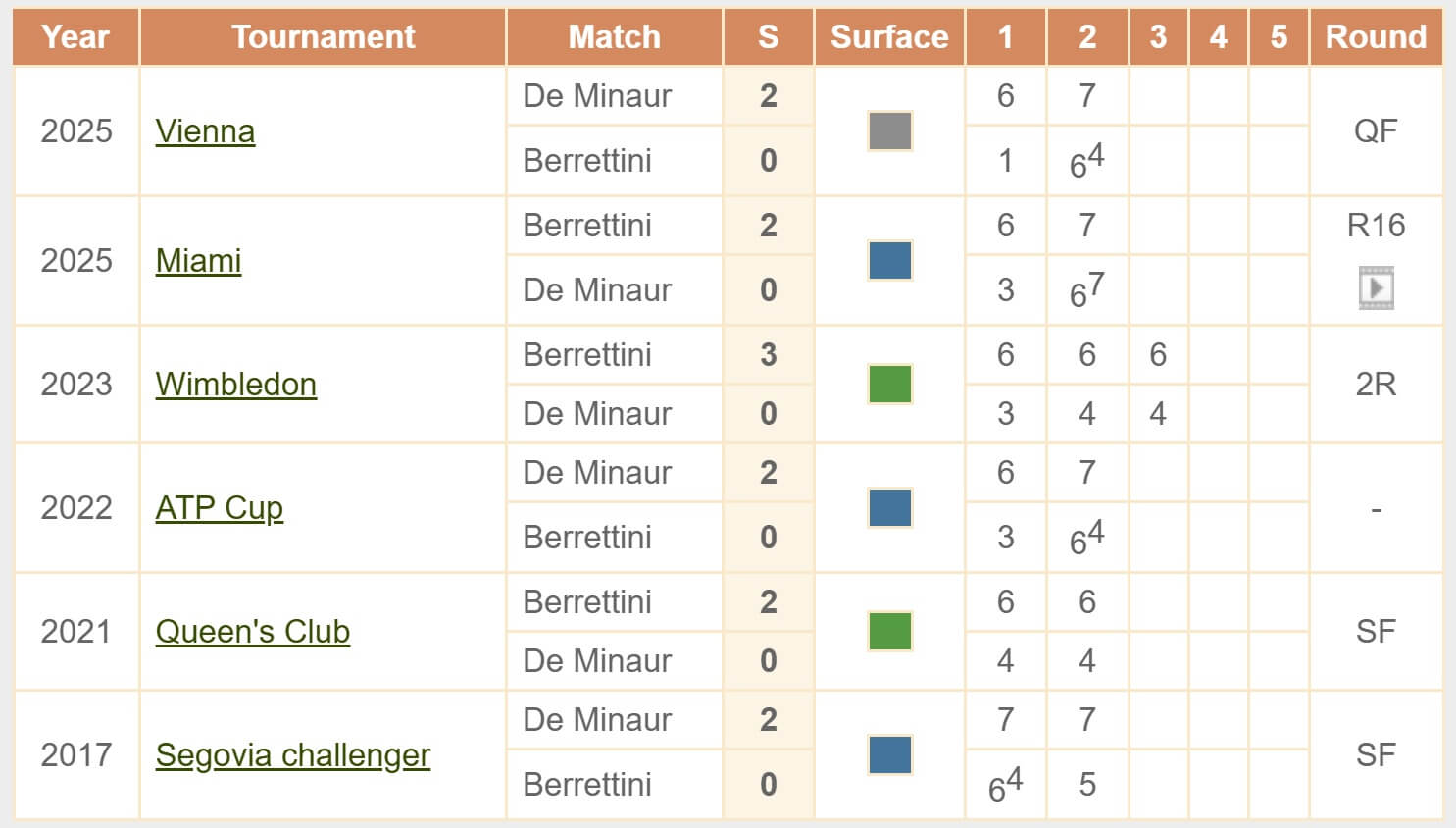
Task: Click the Round column header
Action: [x=1376, y=36]
